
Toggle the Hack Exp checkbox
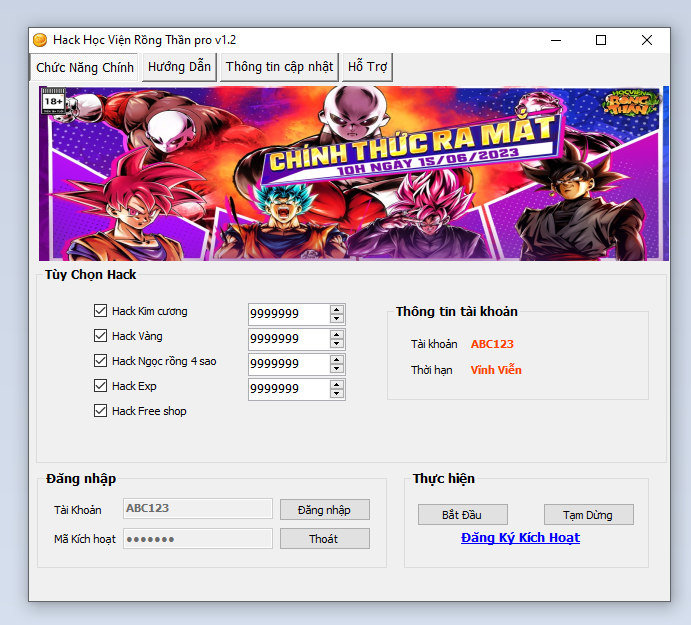100,386
